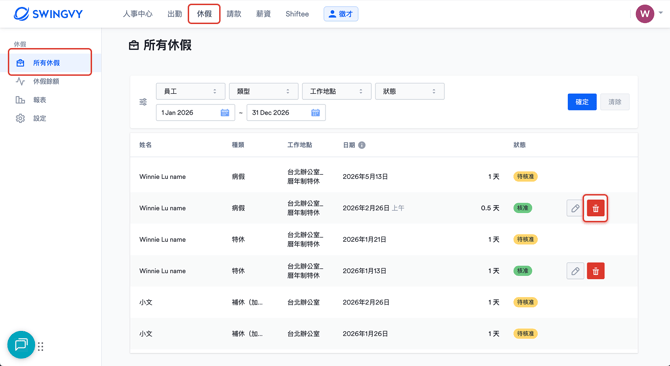Open the calendar icon for the start date
Image resolution: width=670 pixels, height=366 pixels.
click(x=225, y=113)
